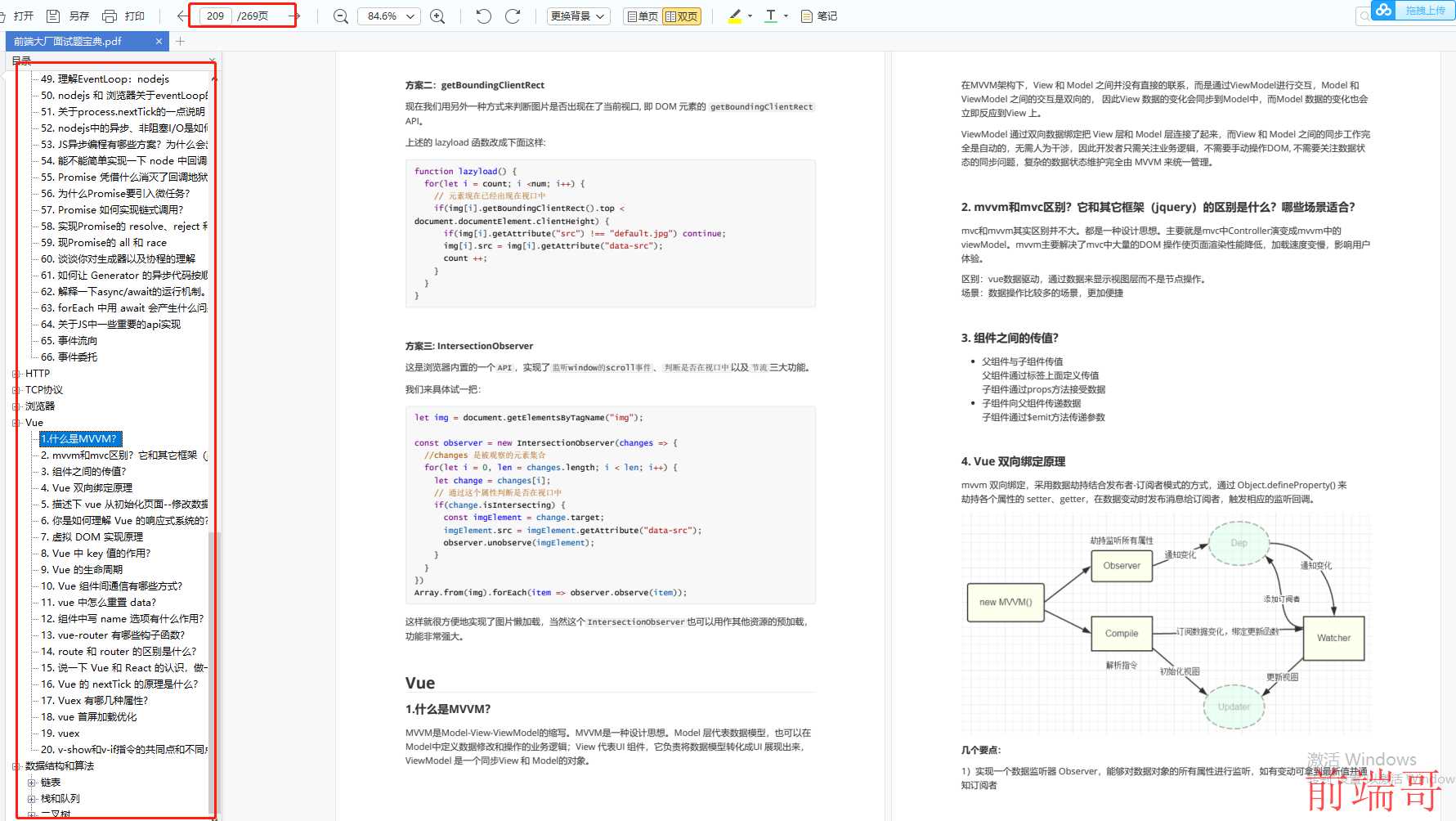Click the page number field showing 209
1456x821 pixels.
215,16
